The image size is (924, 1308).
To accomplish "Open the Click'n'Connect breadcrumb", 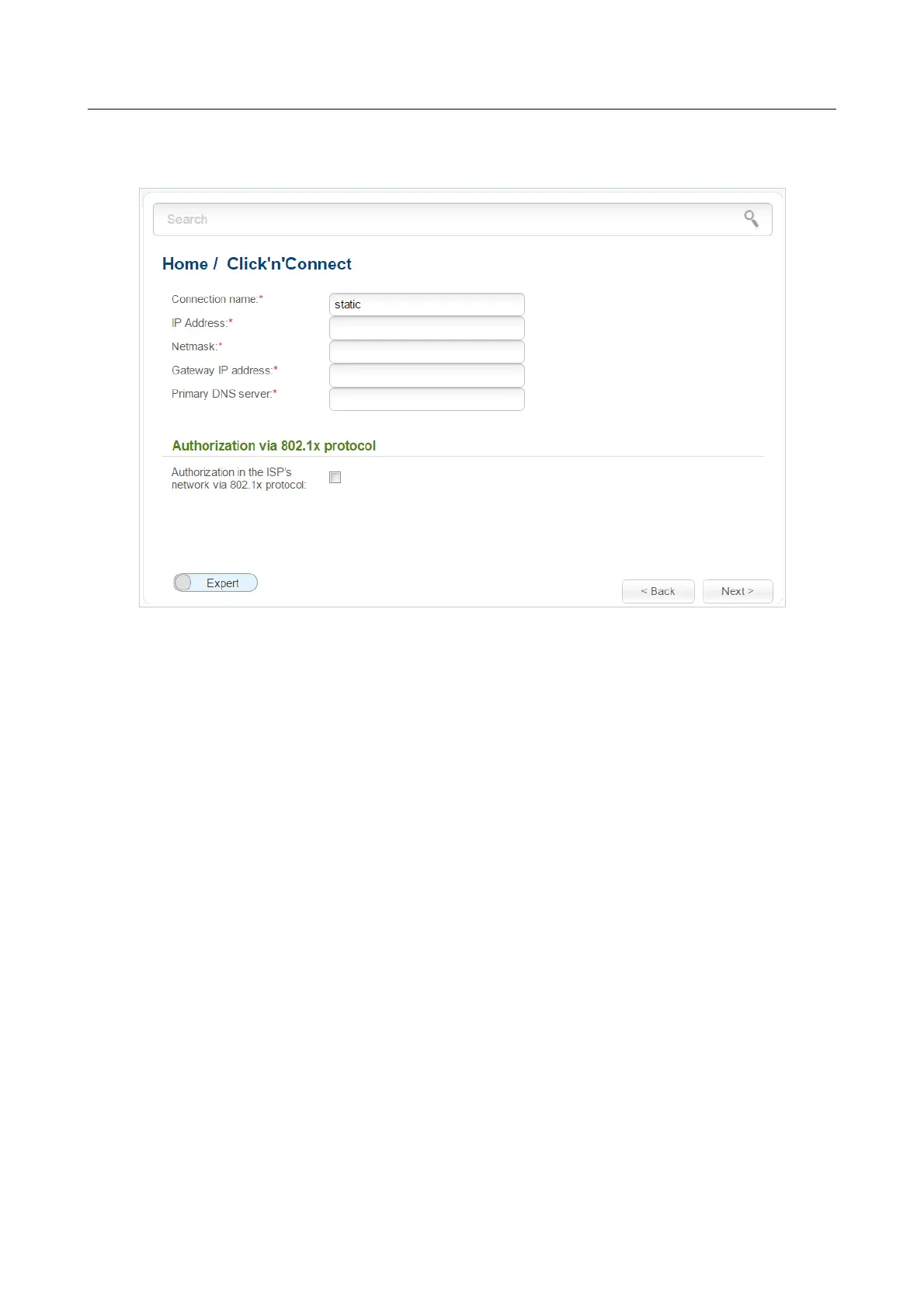I will pyautogui.click(x=289, y=264).
